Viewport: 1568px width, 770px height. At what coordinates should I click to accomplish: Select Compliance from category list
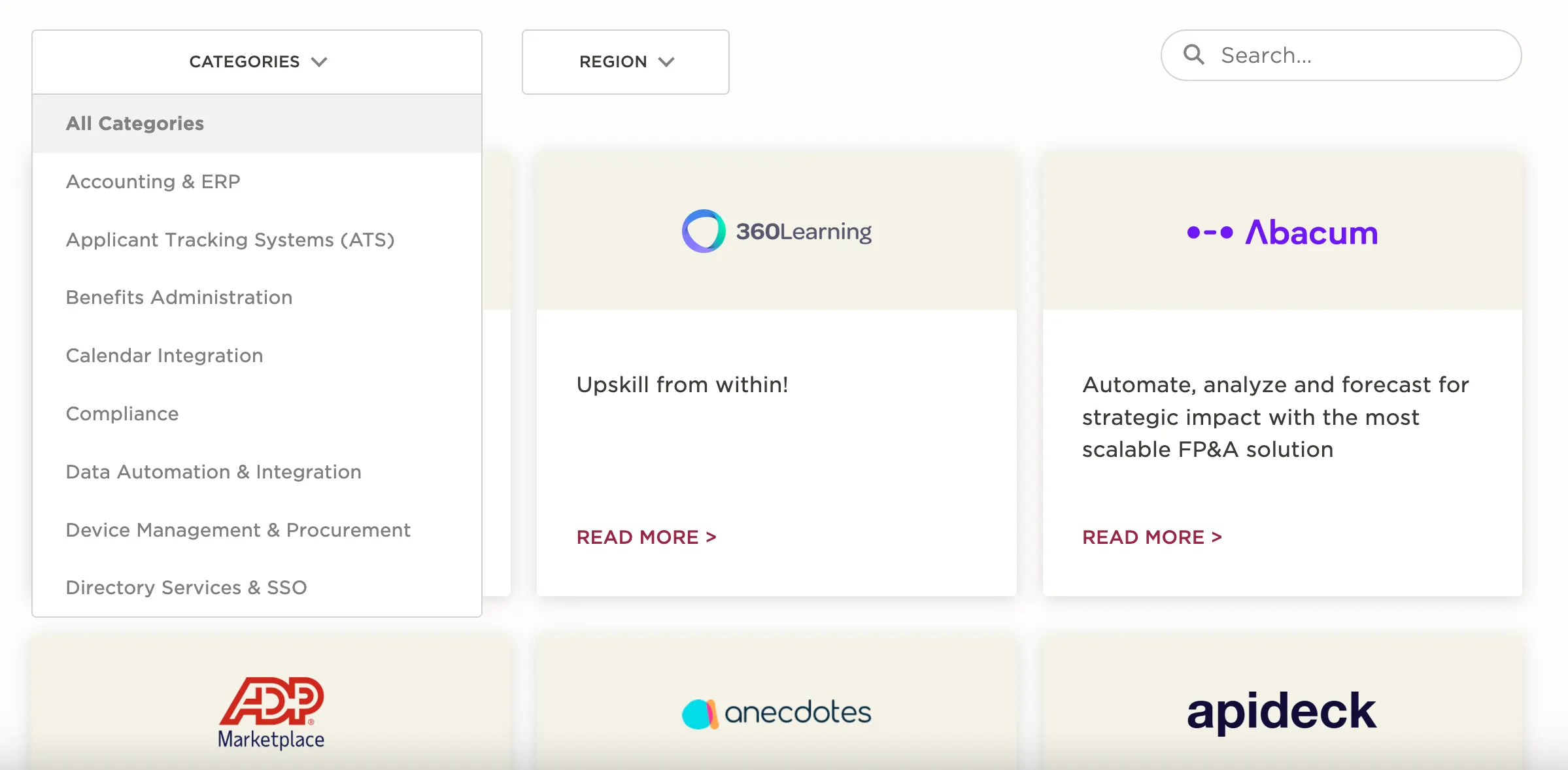(x=257, y=414)
